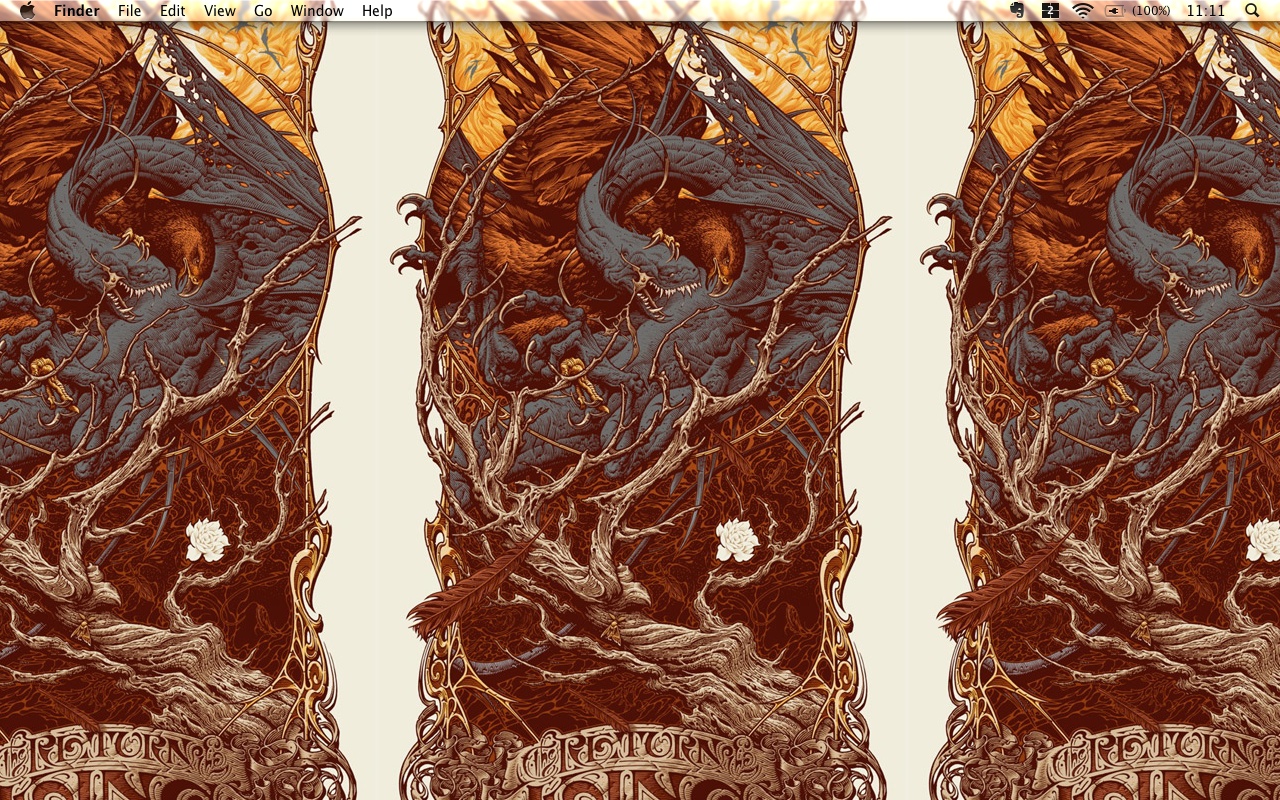Open the Apple menu
Viewport: 1280px width, 800px height.
27,11
